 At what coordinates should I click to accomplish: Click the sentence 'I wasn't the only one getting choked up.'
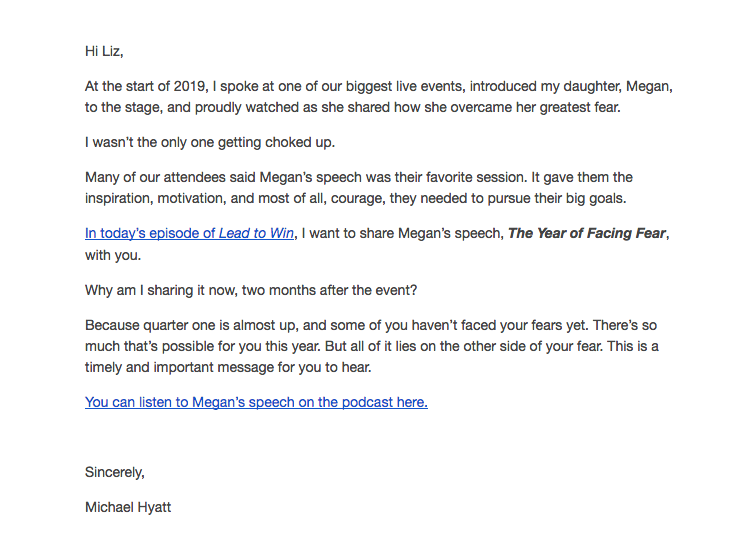pos(210,142)
